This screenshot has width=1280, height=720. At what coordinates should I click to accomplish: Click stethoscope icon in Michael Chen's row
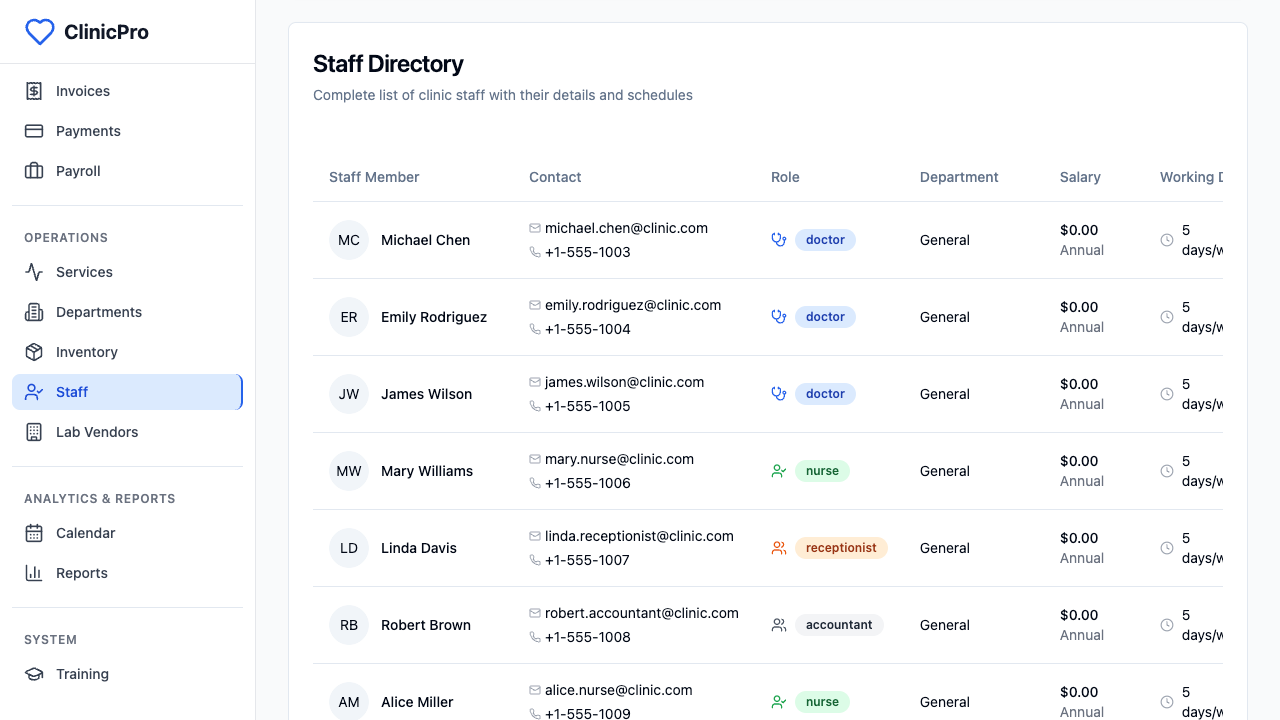[x=779, y=240]
